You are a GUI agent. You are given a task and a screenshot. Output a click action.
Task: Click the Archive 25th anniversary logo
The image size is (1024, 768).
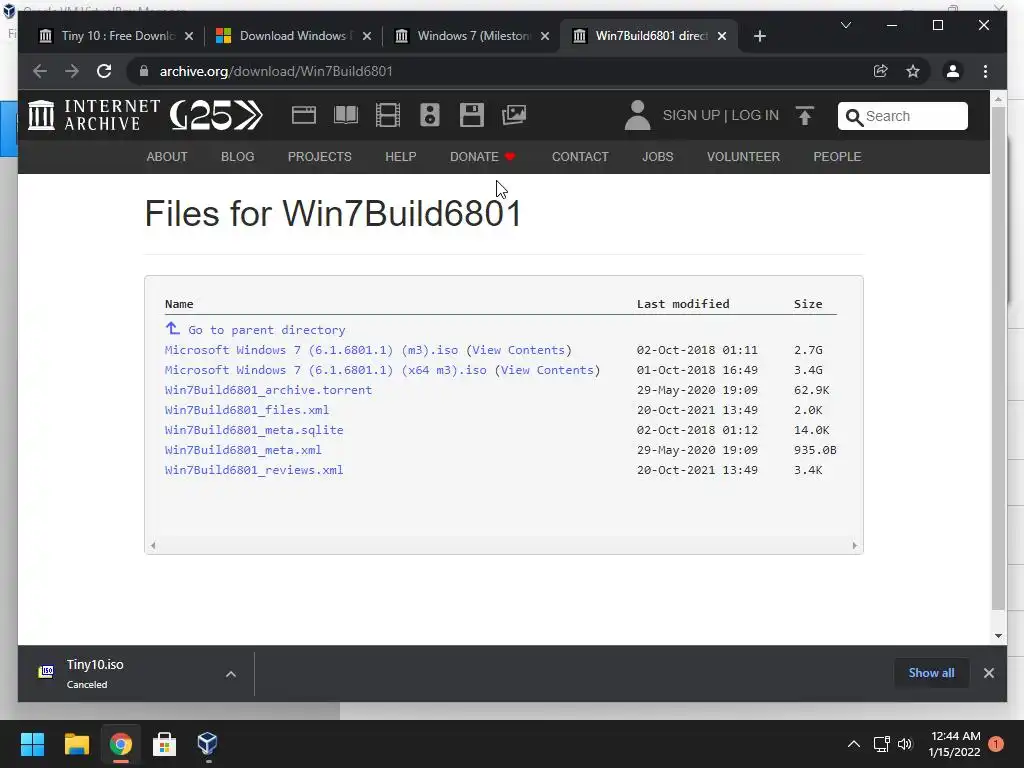(216, 116)
